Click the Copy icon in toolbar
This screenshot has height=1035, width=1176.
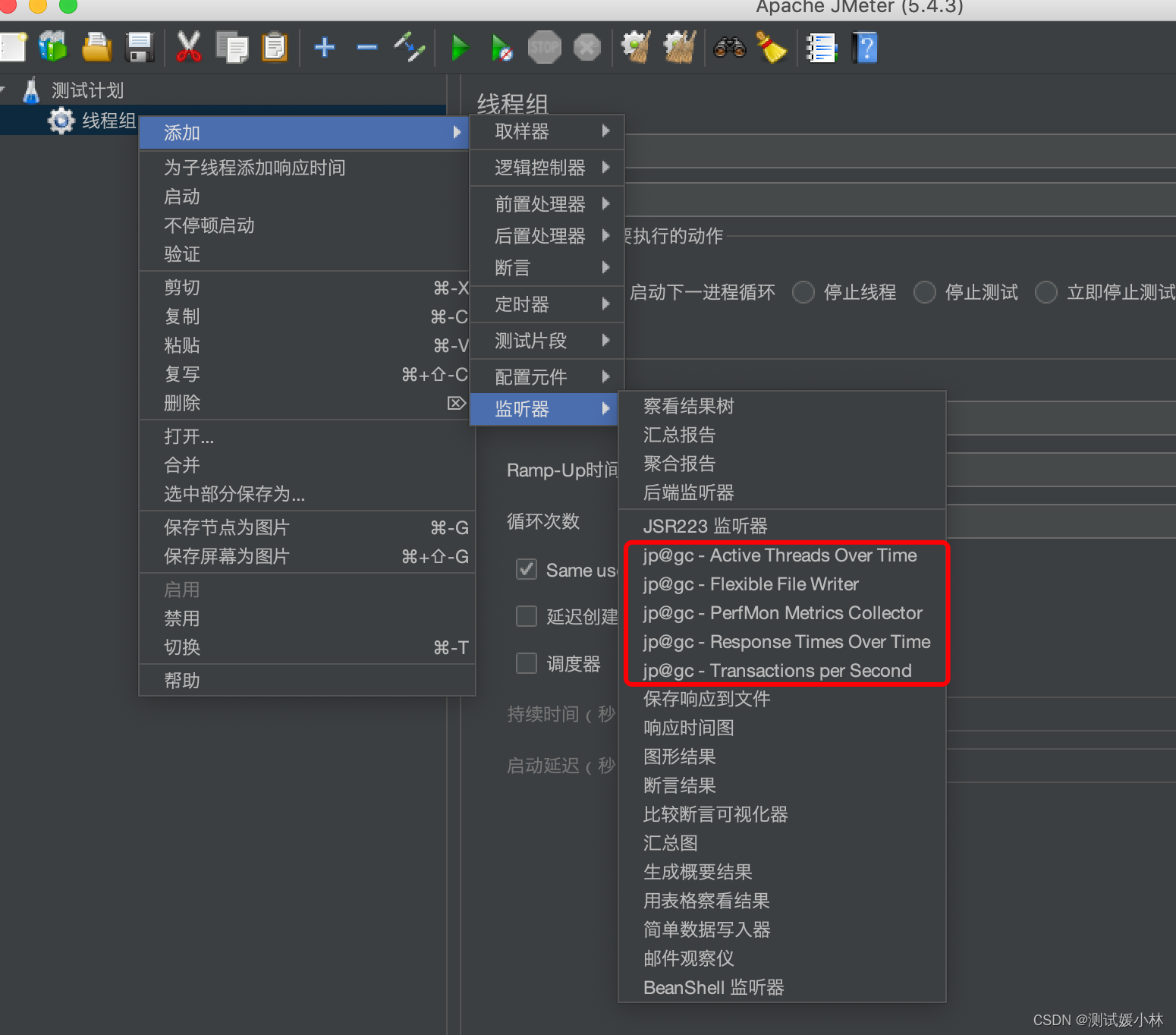click(x=231, y=47)
